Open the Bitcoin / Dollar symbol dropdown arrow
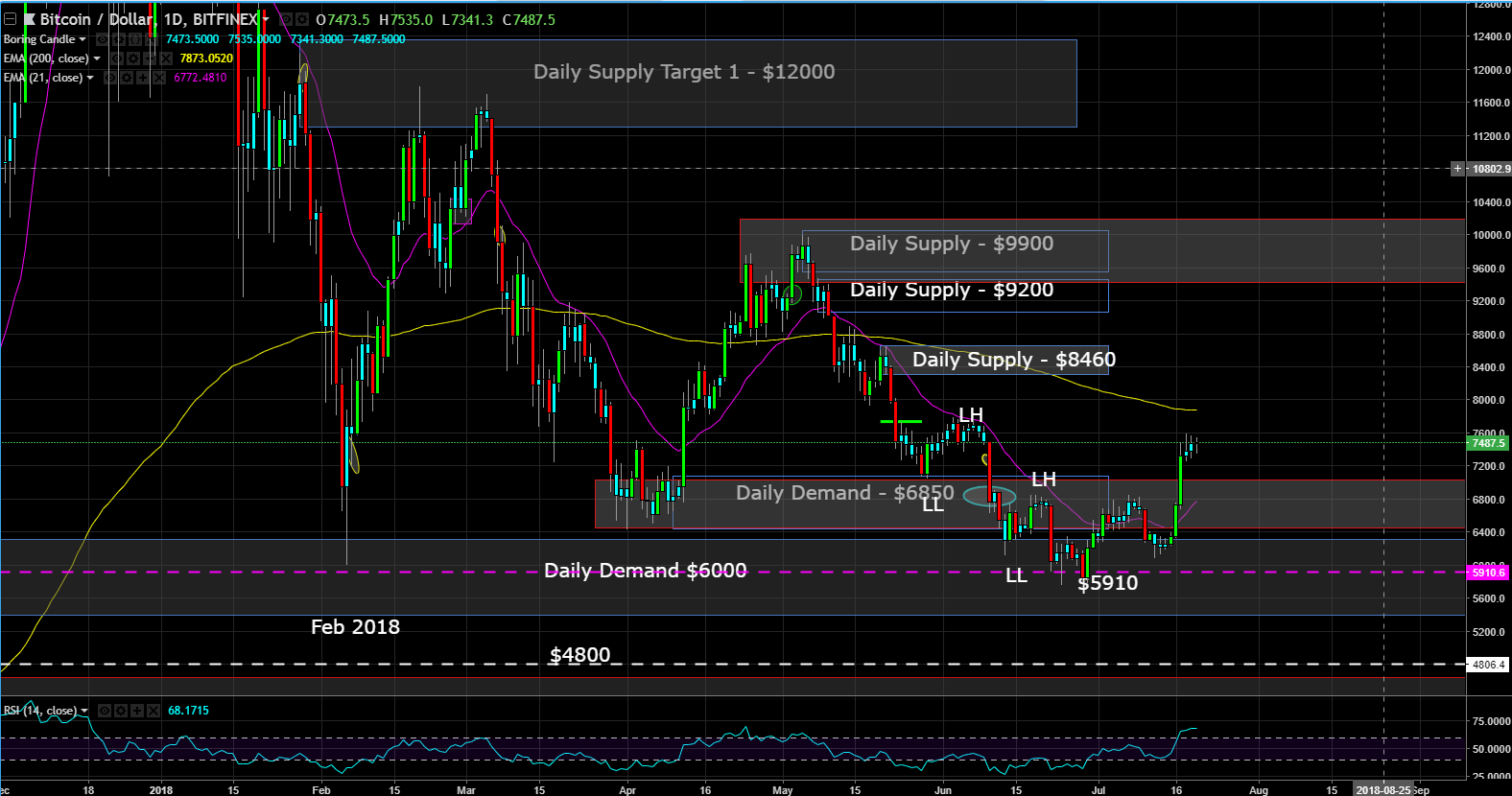The image size is (1512, 796). coord(266,19)
